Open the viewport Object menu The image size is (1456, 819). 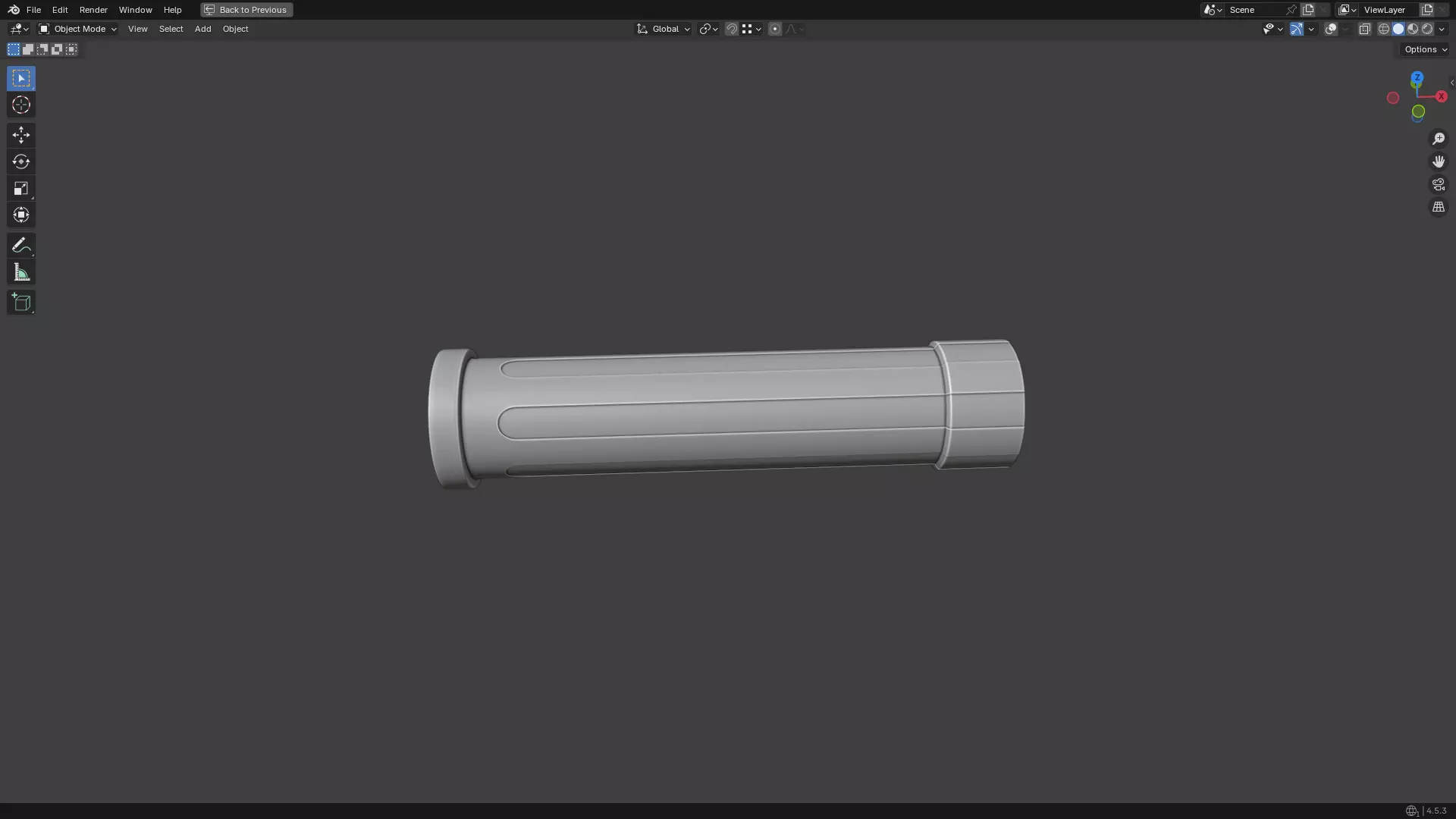point(235,29)
